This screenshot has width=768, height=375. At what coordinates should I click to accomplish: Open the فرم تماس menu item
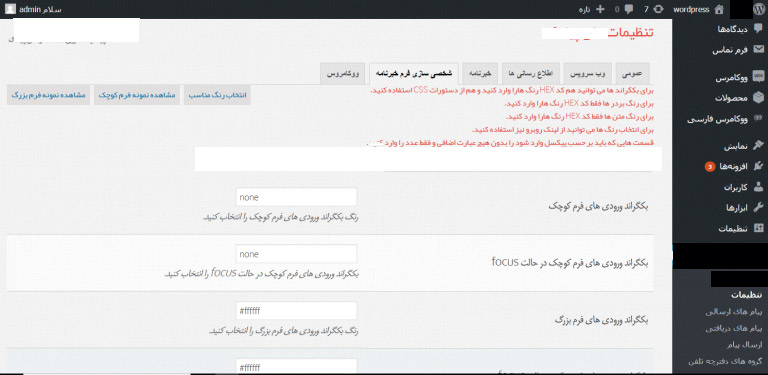(x=730, y=50)
